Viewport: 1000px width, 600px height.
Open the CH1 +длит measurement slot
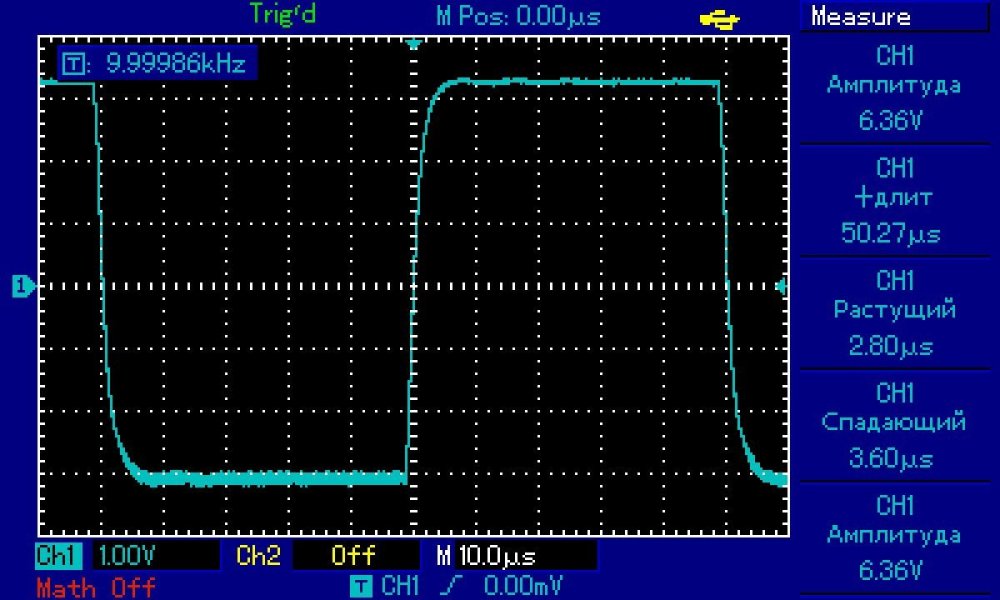click(x=895, y=200)
